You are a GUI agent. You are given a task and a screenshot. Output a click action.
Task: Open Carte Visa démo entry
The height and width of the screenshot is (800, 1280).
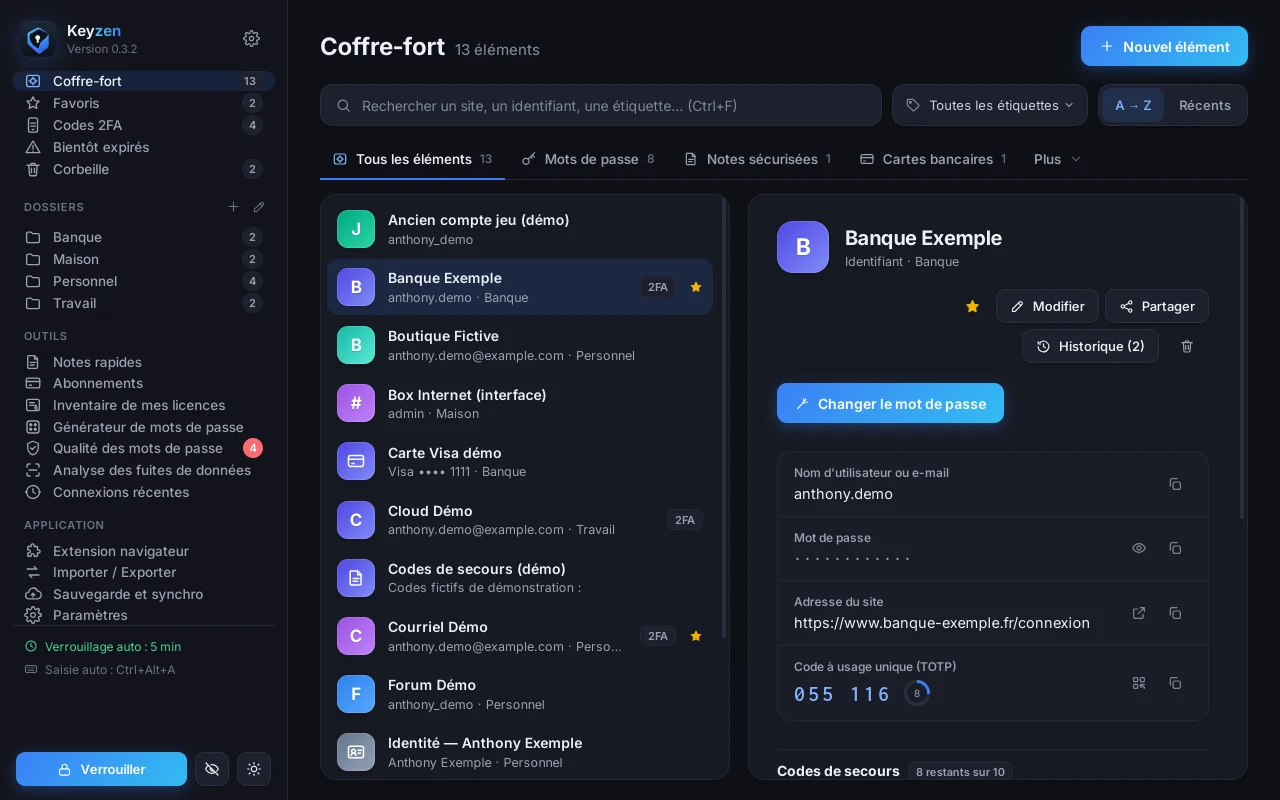pos(520,462)
